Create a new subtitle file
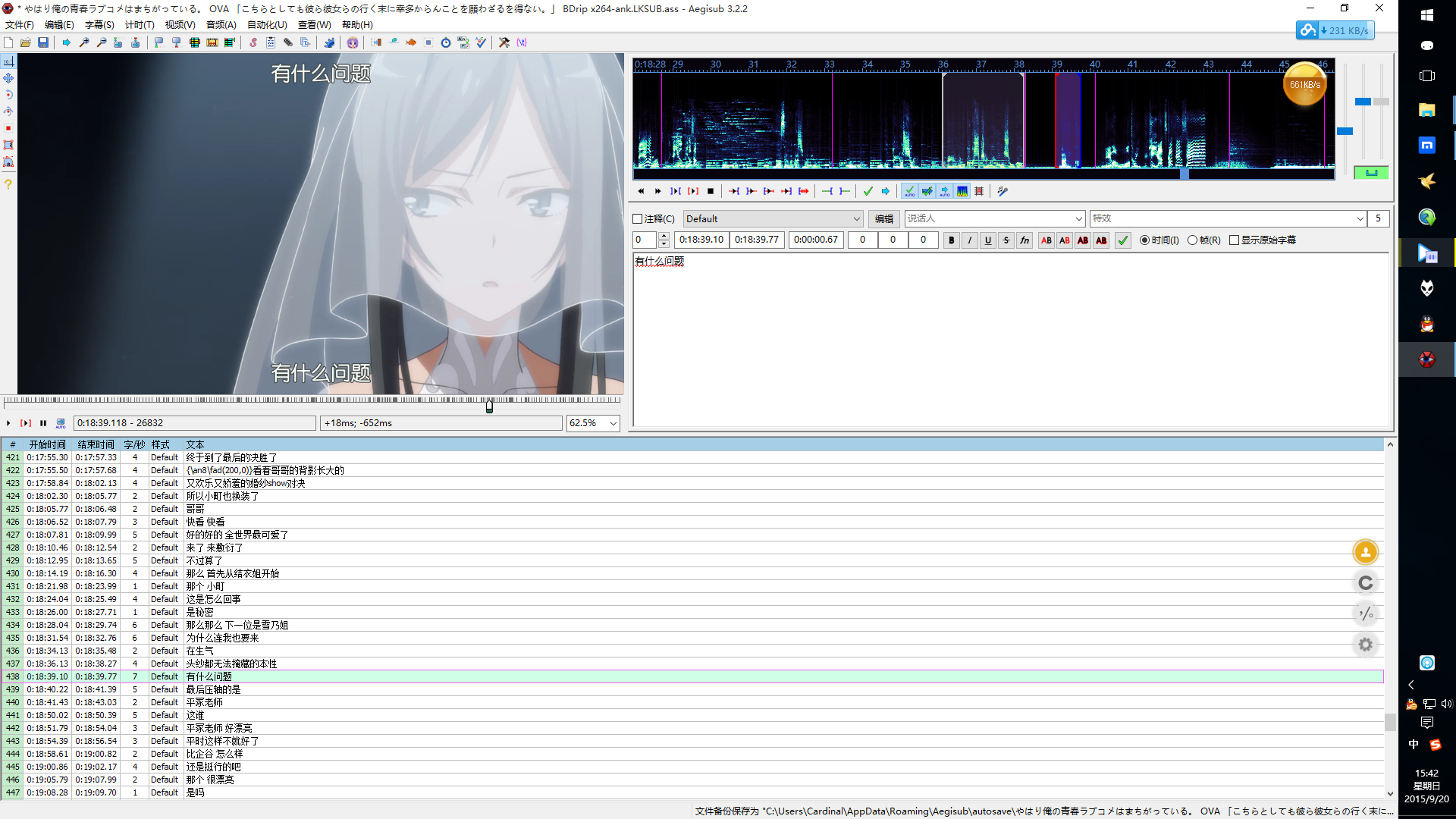The width and height of the screenshot is (1456, 819). [8, 42]
